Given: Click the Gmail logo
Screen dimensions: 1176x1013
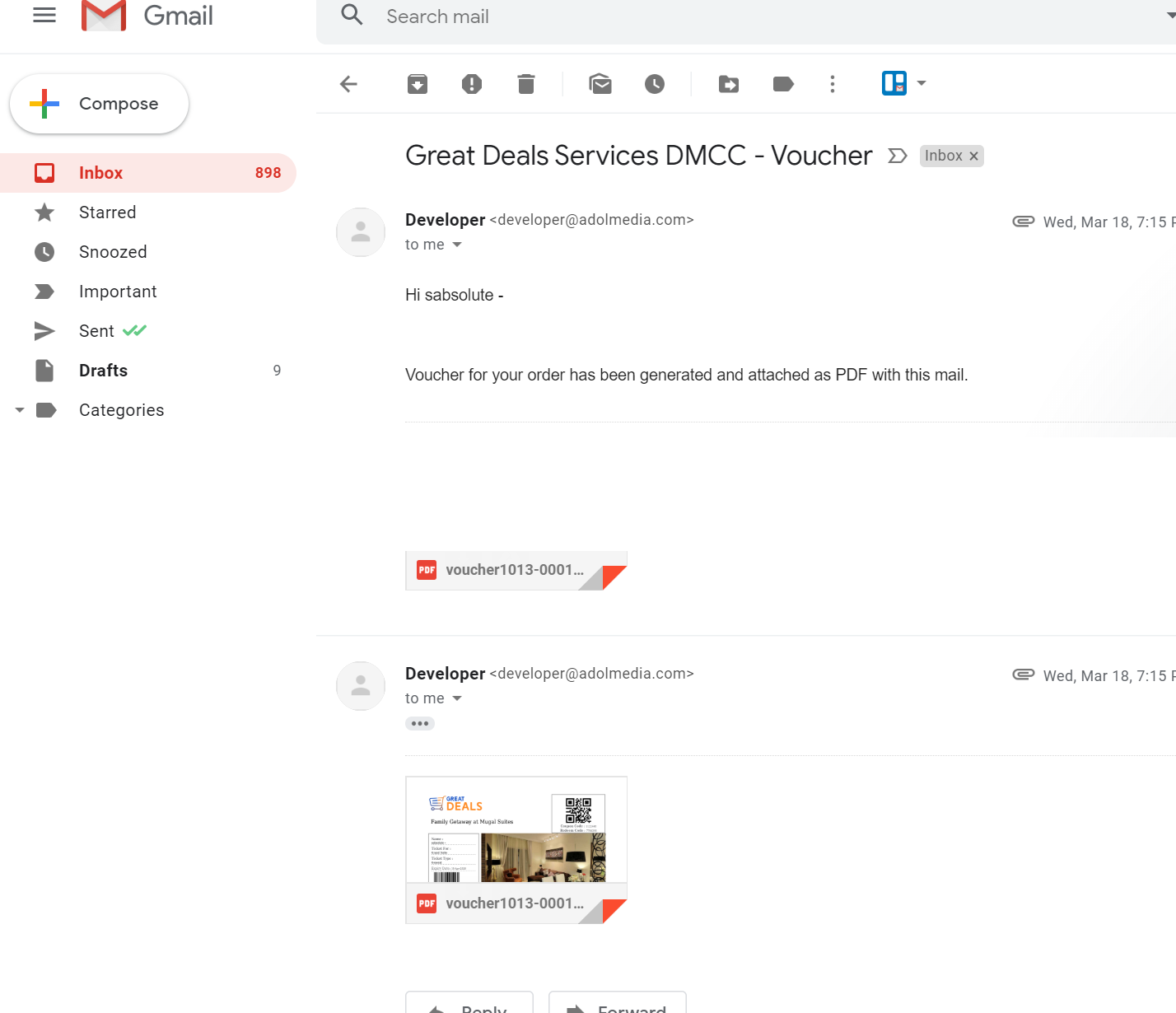Looking at the screenshot, I should click(x=147, y=16).
